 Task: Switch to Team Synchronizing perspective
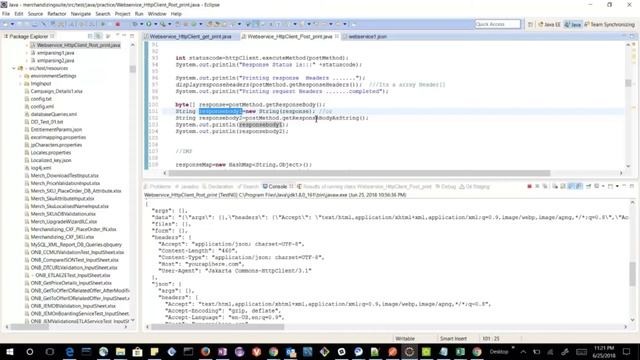pos(610,24)
